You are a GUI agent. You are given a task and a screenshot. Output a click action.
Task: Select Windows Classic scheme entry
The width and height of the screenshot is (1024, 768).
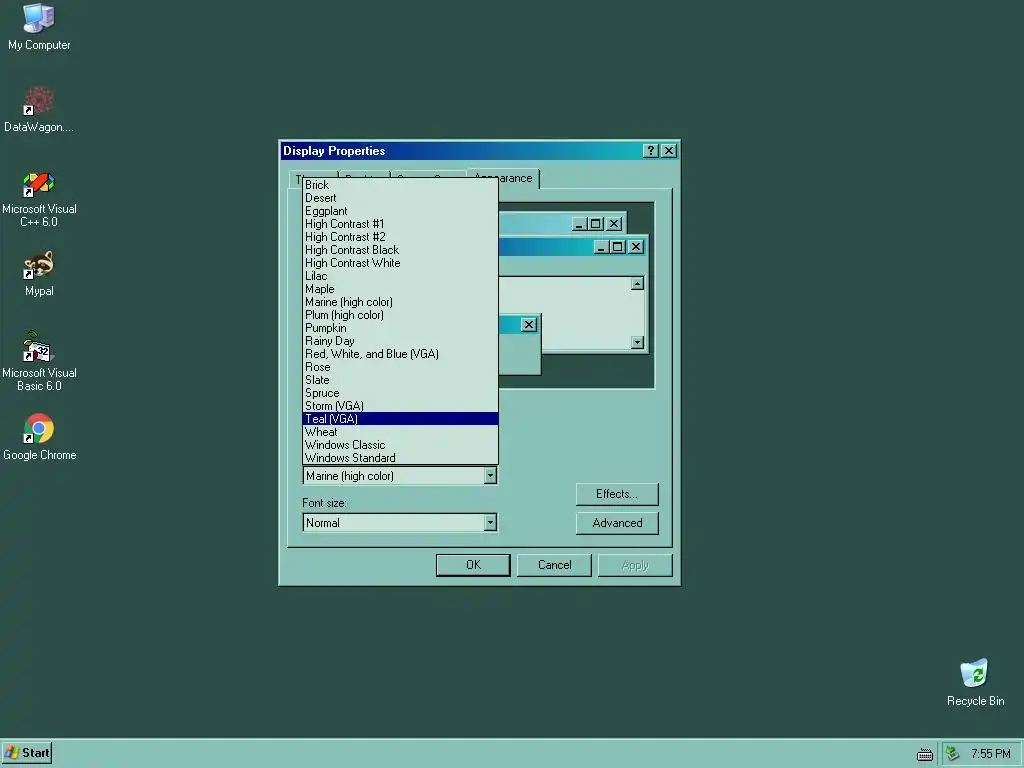pyautogui.click(x=400, y=445)
